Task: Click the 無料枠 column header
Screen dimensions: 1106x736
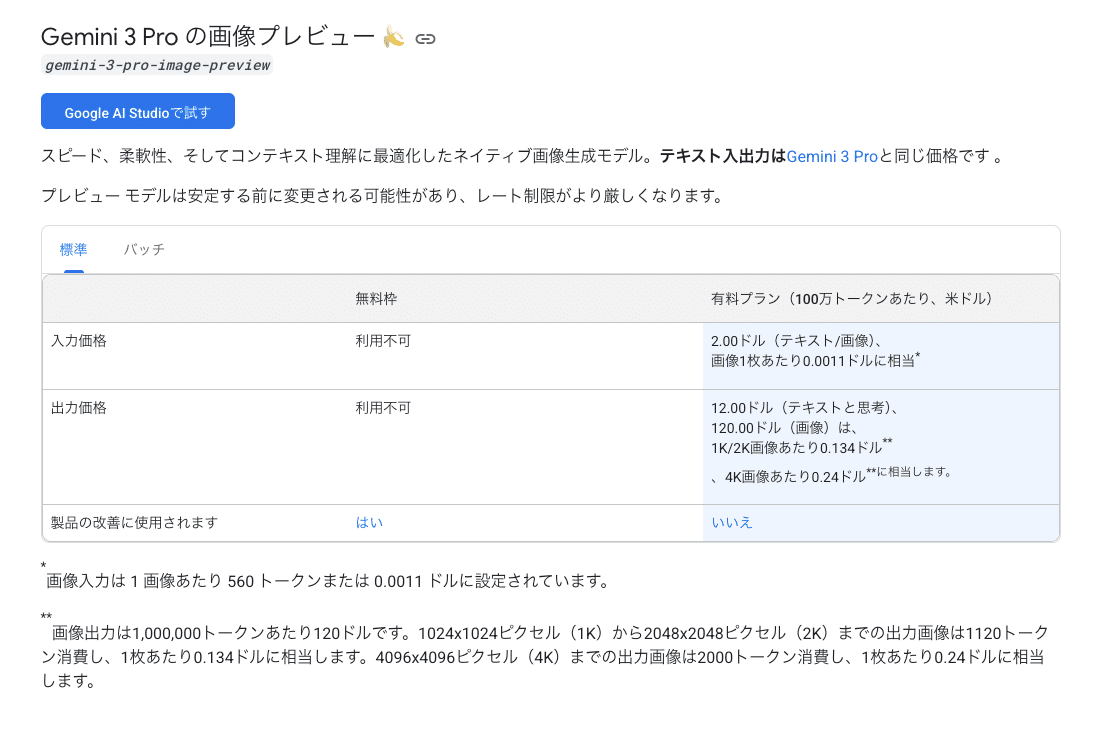Action: [x=374, y=297]
